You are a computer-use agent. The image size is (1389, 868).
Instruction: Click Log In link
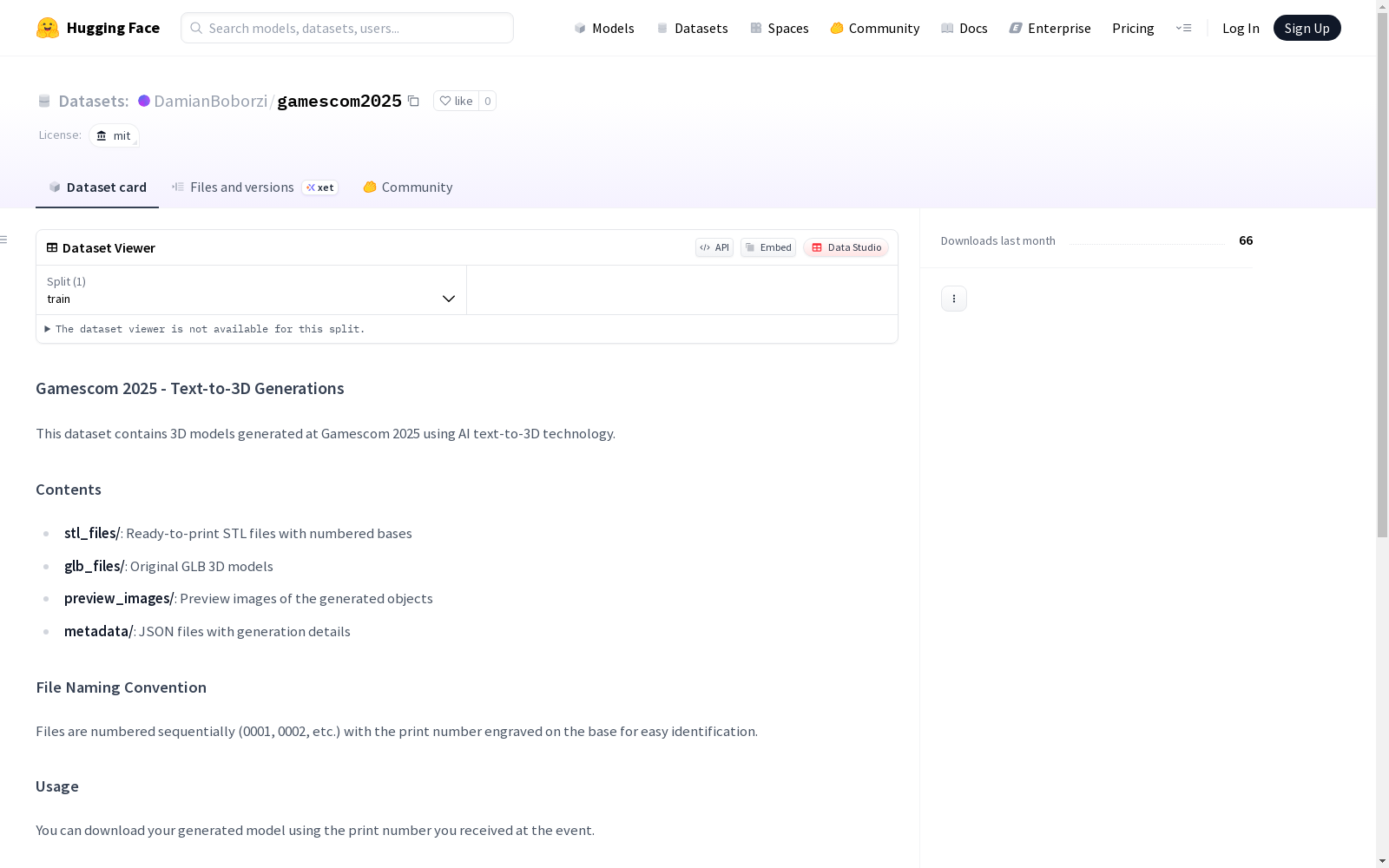[x=1241, y=28]
